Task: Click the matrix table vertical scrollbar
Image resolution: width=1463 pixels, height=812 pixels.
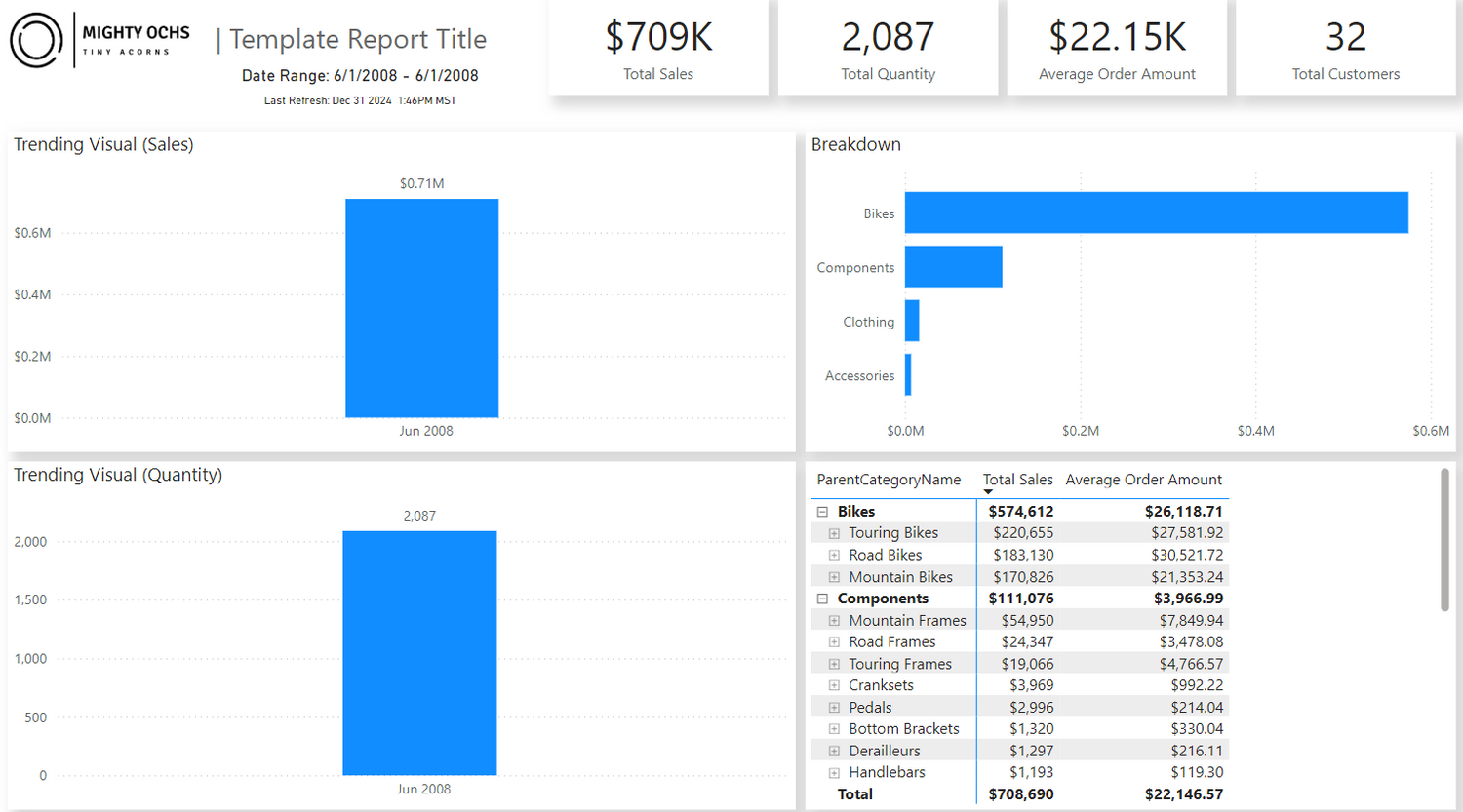Action: [1444, 541]
